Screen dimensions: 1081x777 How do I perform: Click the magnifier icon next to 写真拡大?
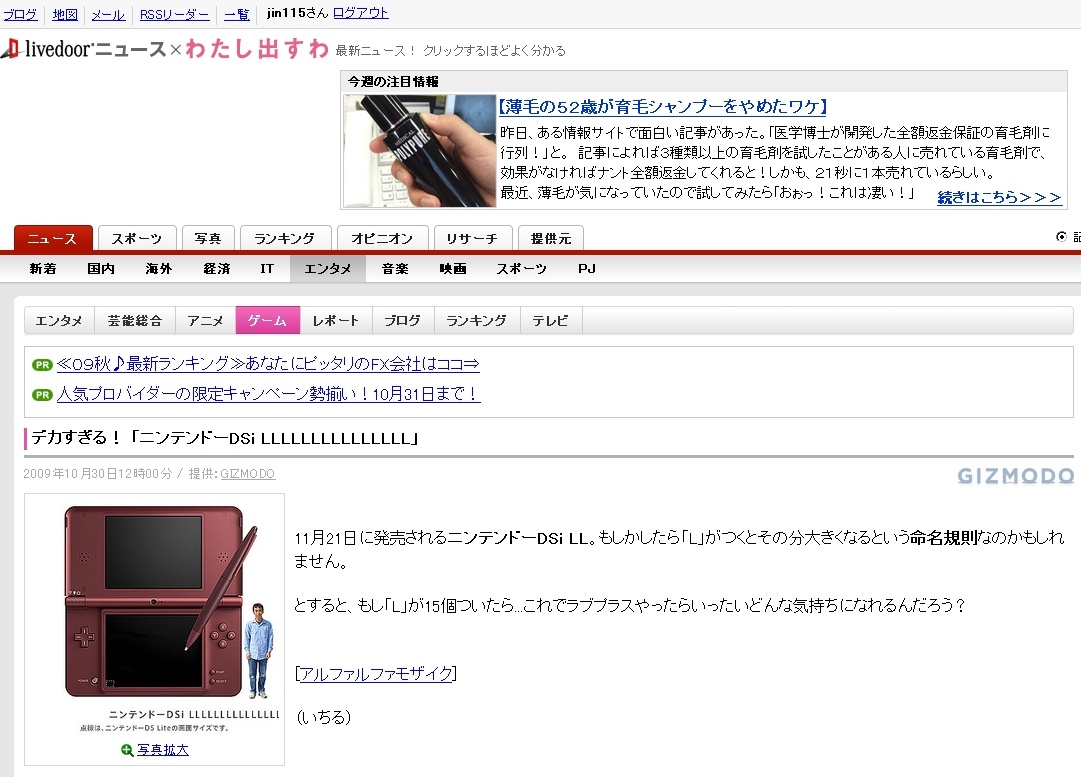click(127, 750)
